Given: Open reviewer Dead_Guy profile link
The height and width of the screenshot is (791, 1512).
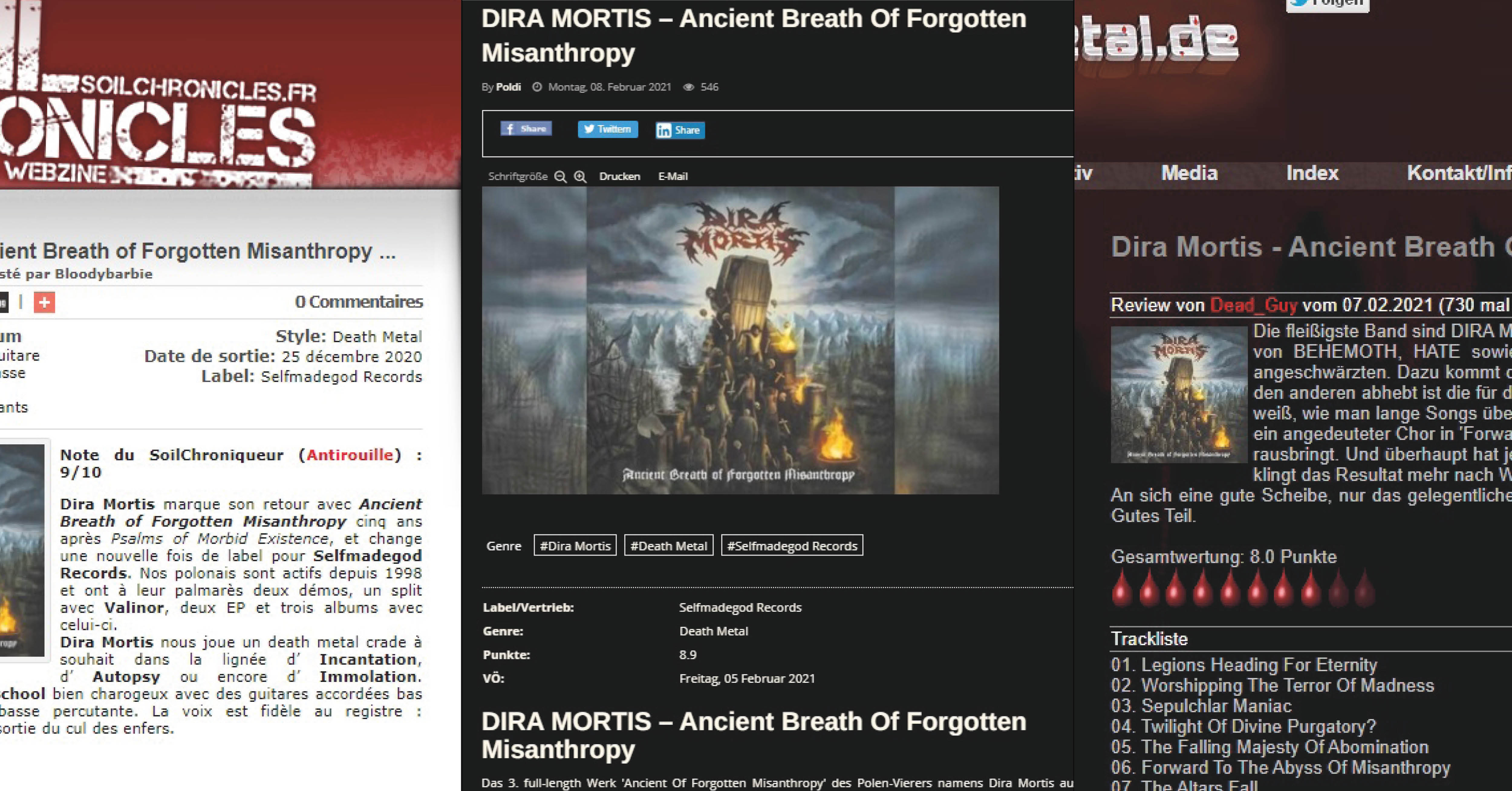Looking at the screenshot, I should (1253, 305).
